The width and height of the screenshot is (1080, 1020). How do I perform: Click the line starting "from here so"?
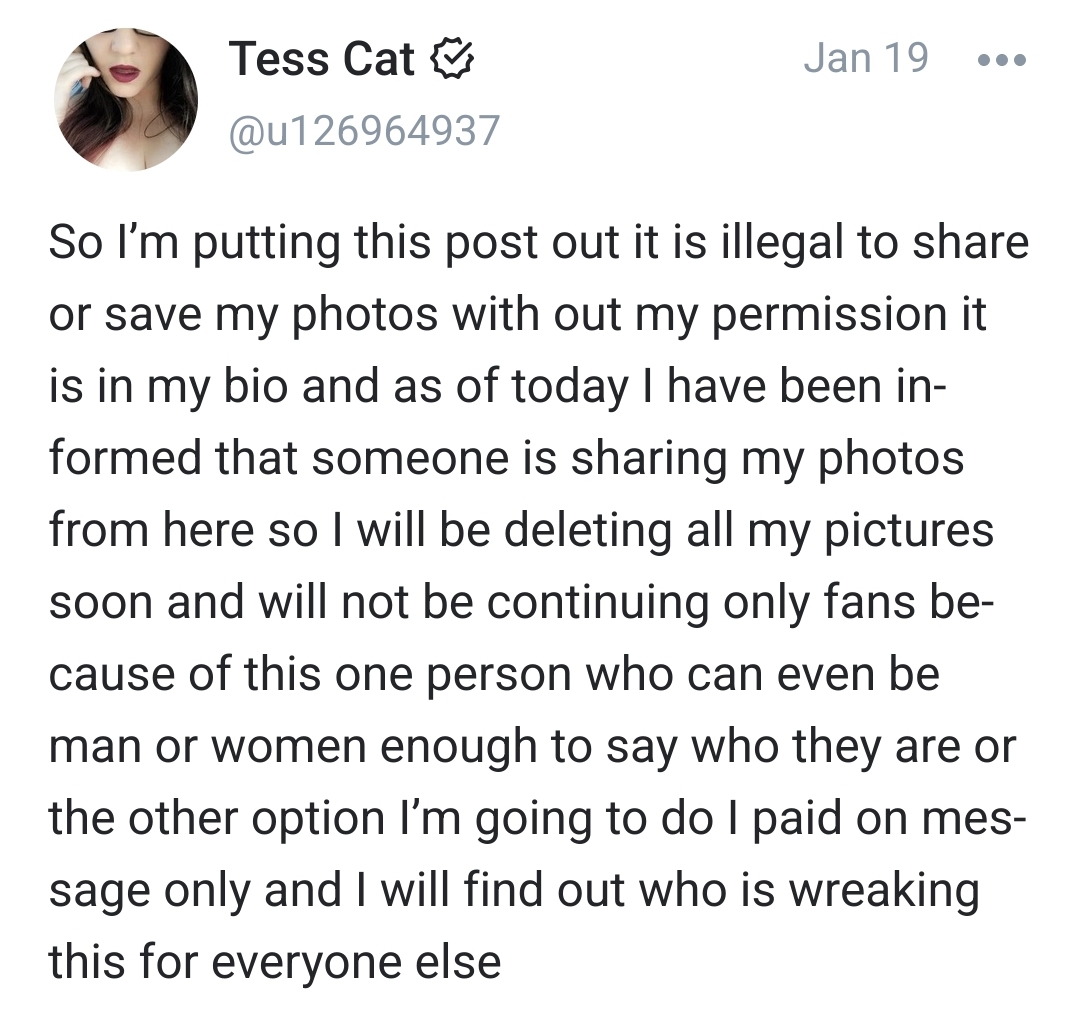point(521,530)
